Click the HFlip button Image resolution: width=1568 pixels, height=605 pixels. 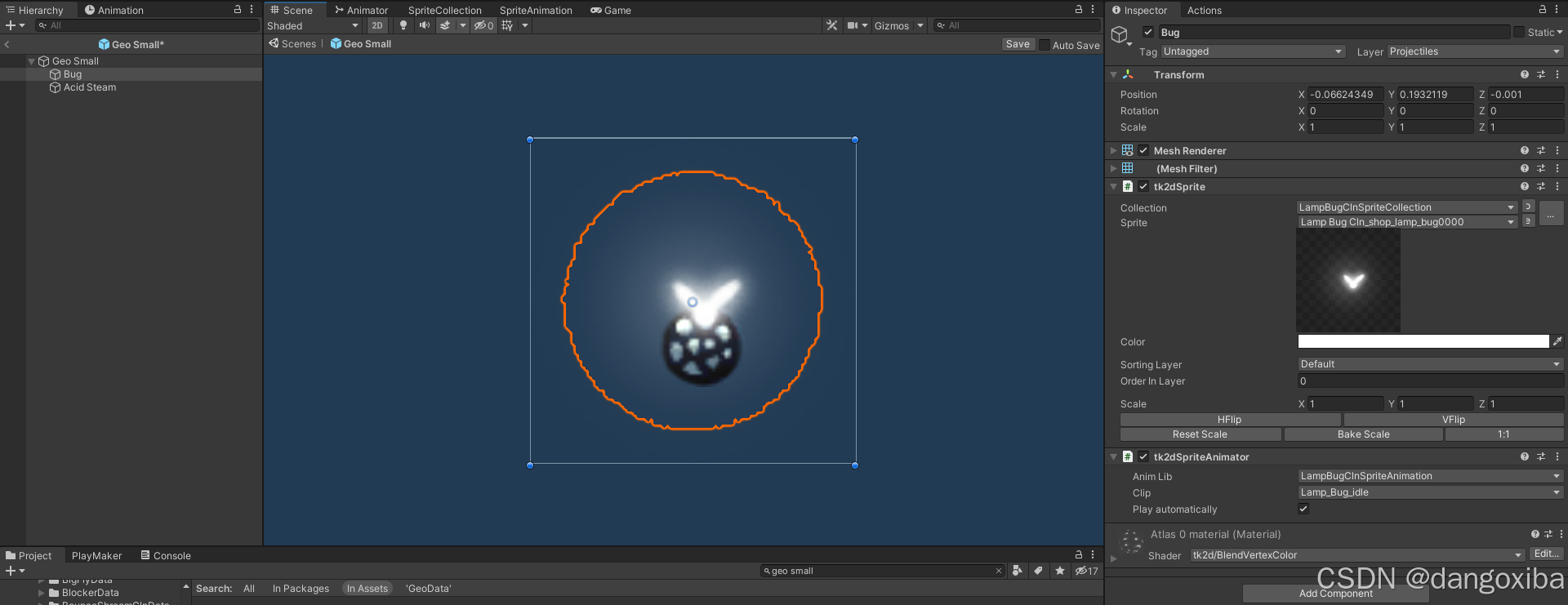click(x=1229, y=420)
